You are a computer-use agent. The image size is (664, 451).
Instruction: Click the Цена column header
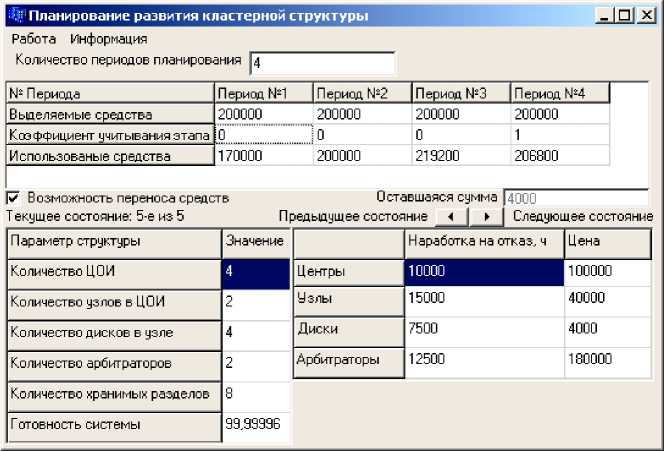click(608, 244)
